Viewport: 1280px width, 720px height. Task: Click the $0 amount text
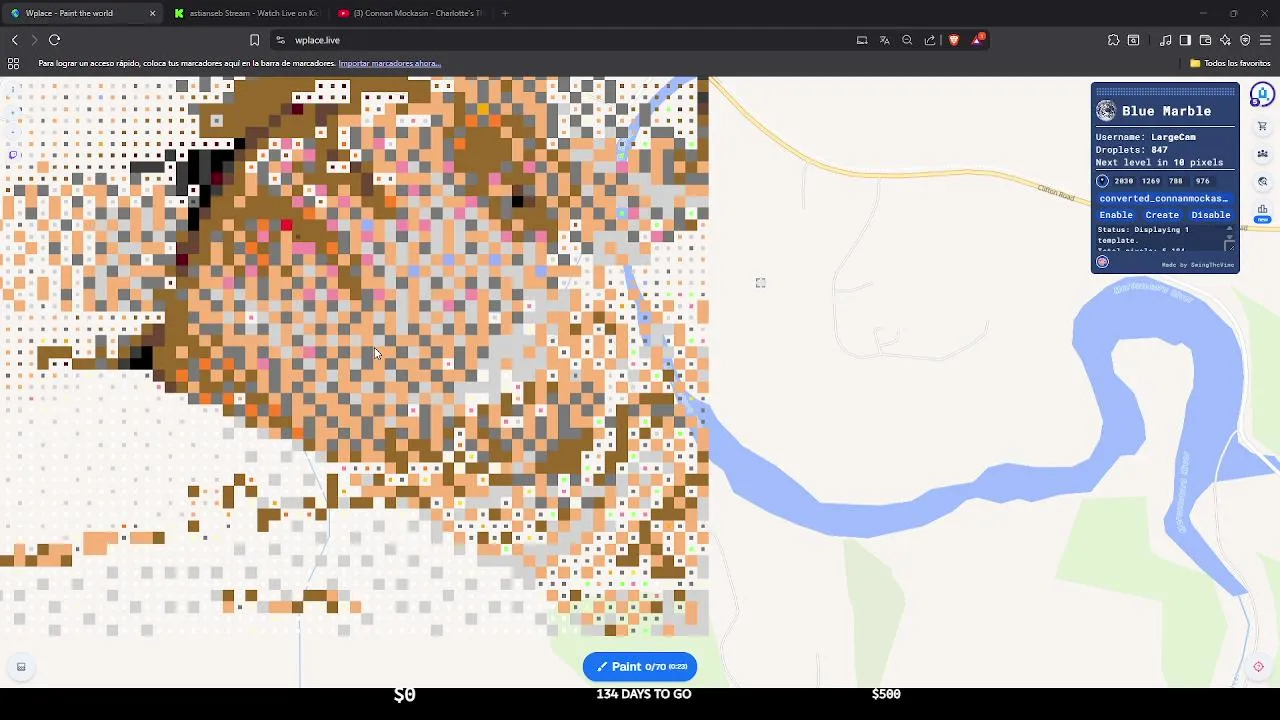[x=404, y=695]
